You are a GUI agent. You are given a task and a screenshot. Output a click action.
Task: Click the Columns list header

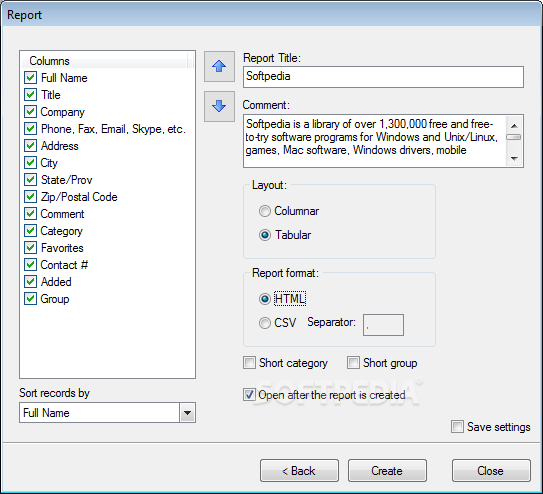105,61
